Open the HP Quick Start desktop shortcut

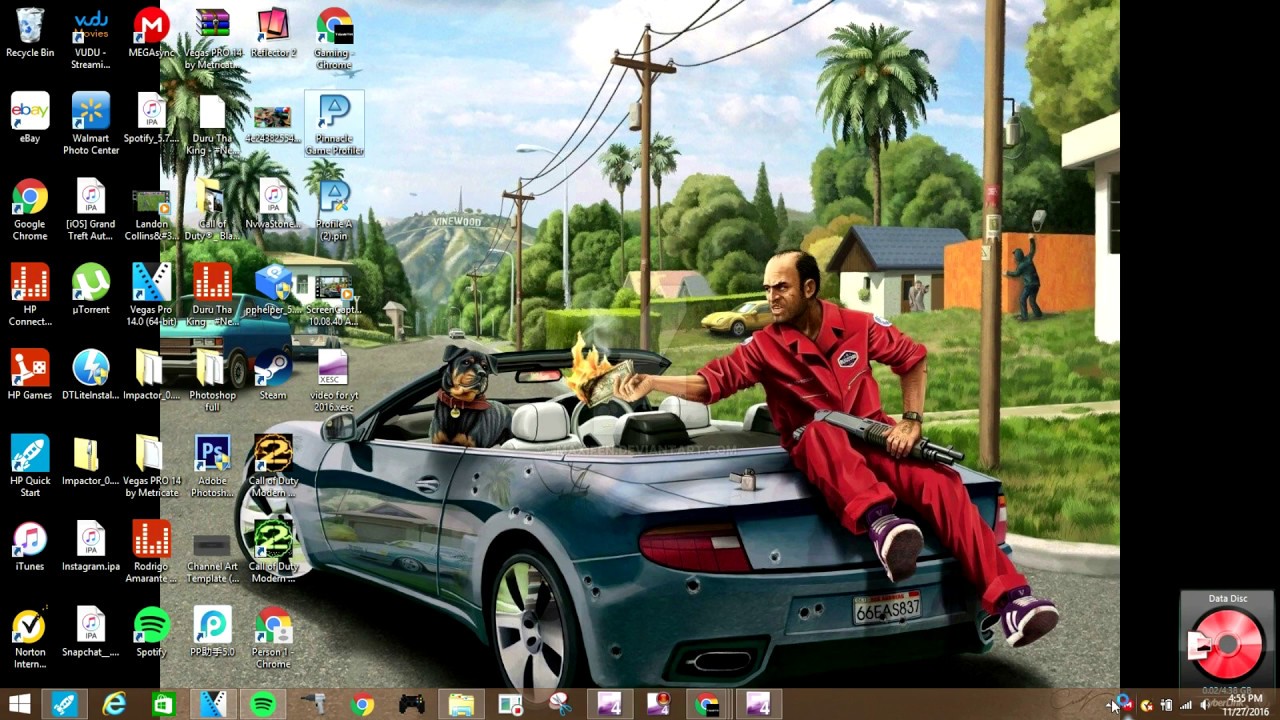pyautogui.click(x=30, y=467)
